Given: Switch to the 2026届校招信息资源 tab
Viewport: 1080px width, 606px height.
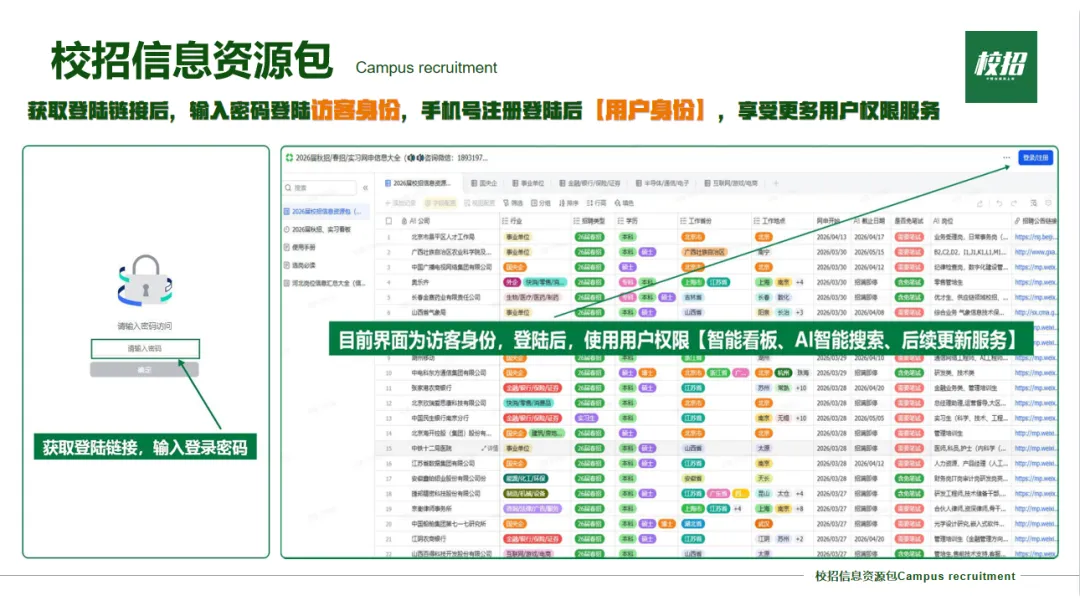Looking at the screenshot, I should click(418, 183).
